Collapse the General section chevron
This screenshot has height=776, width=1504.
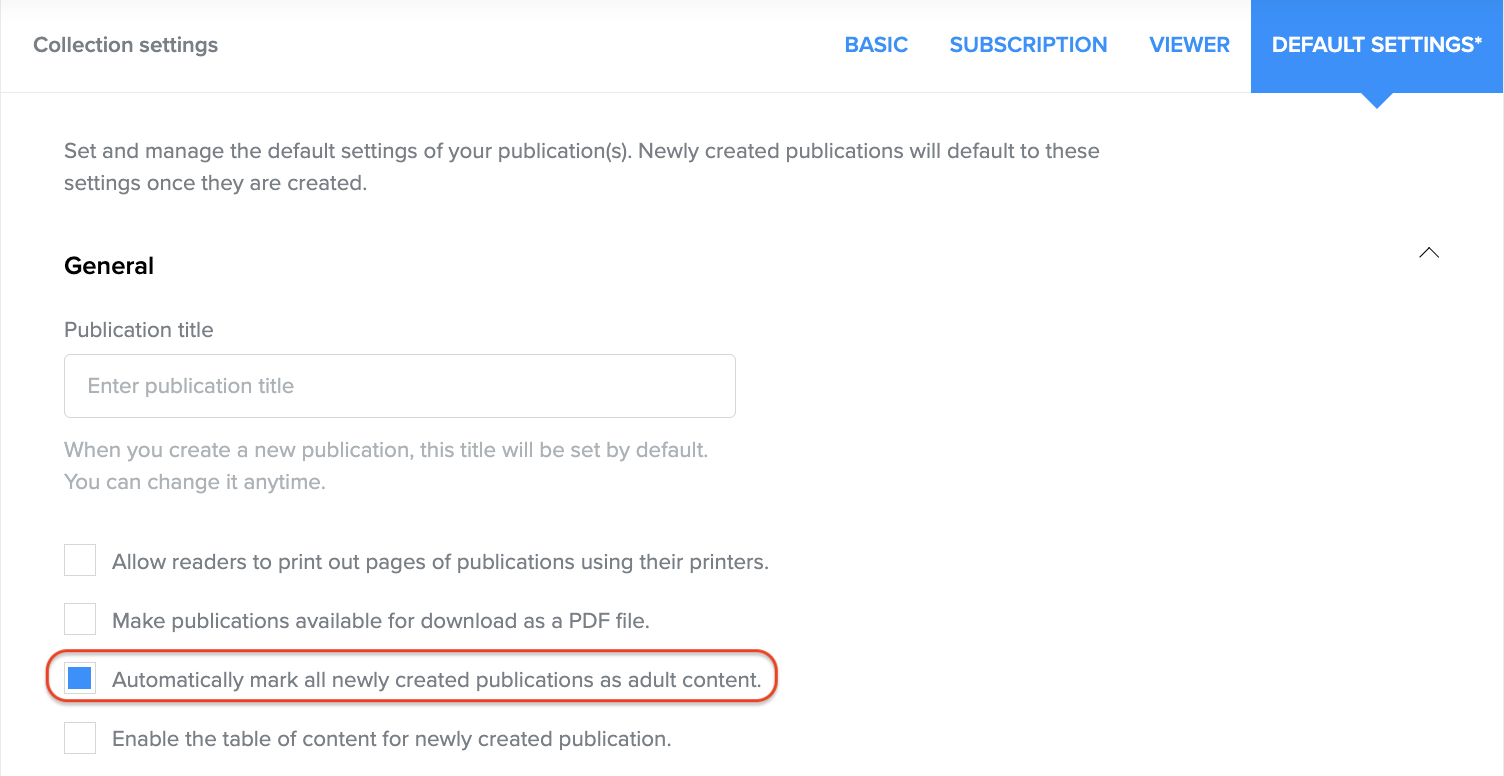[x=1429, y=253]
